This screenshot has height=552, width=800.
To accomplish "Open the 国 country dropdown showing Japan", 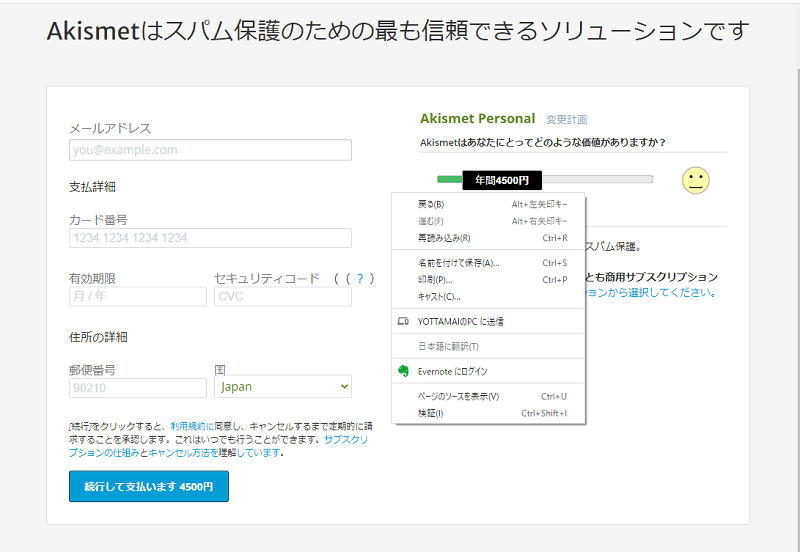I will point(283,386).
